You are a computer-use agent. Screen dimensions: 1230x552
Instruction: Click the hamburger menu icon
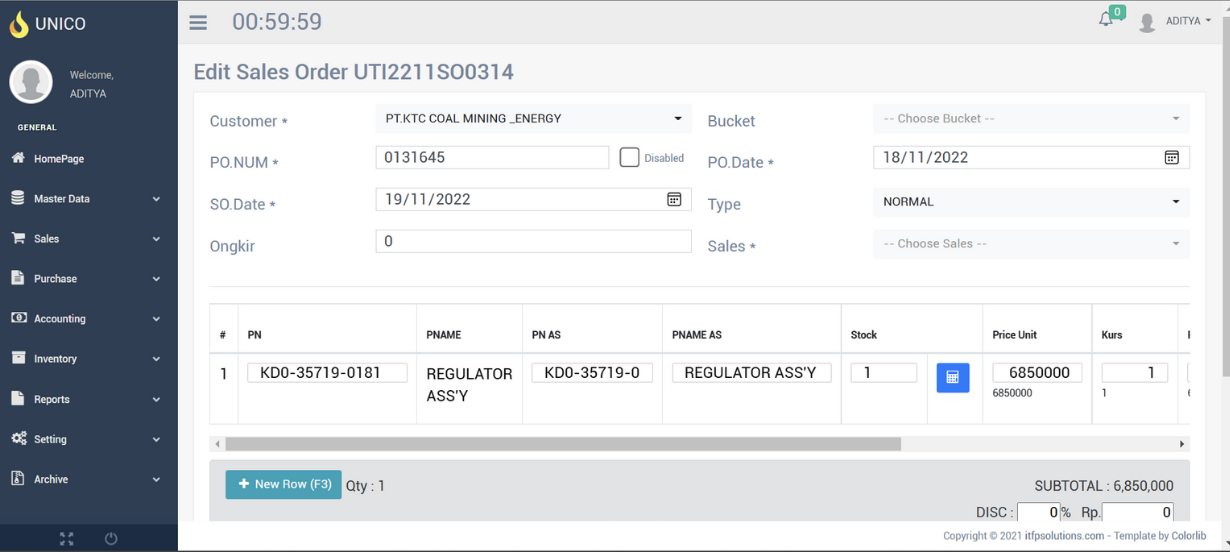point(198,22)
